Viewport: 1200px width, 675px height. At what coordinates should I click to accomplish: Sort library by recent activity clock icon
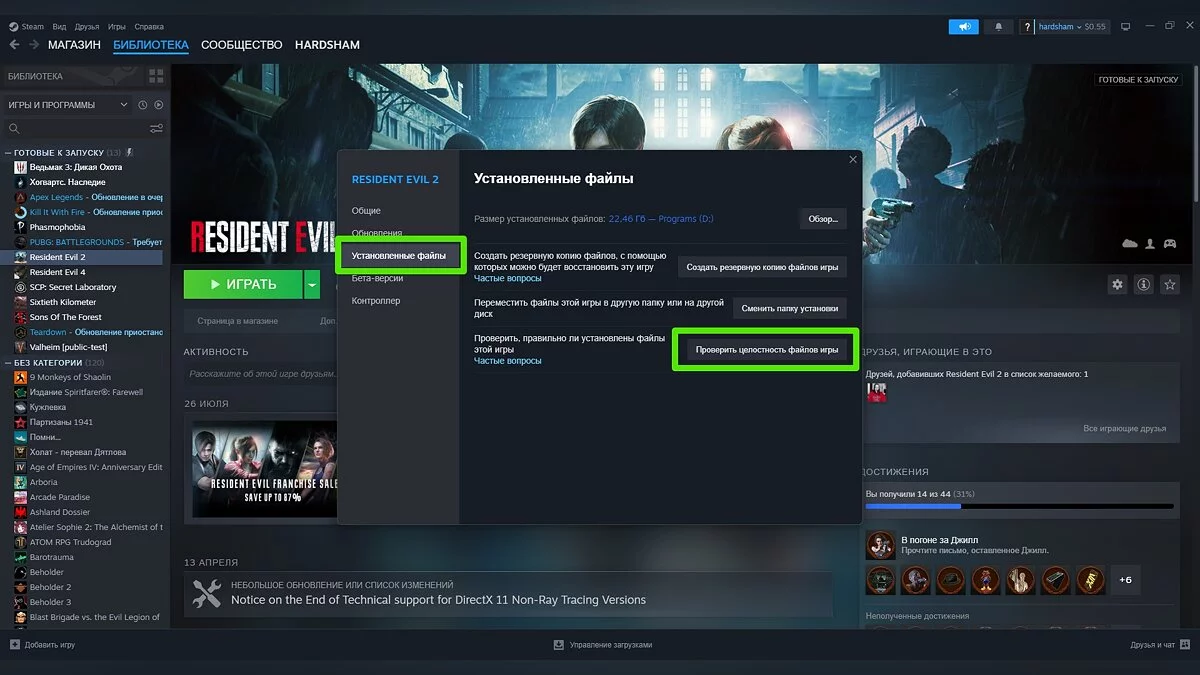point(143,105)
